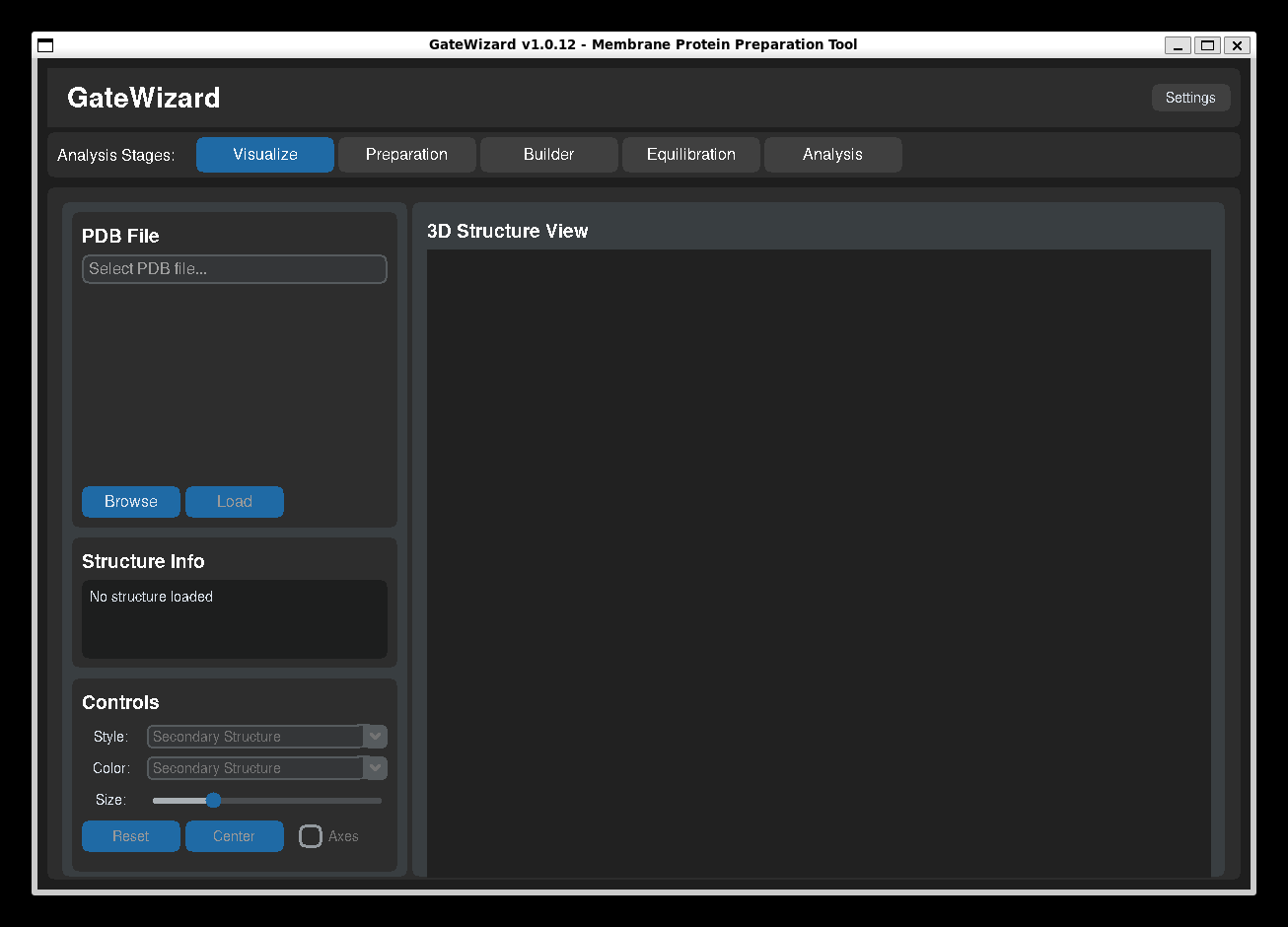This screenshot has height=927, width=1288.
Task: Click the window icon in the titlebar
Action: (x=44, y=44)
